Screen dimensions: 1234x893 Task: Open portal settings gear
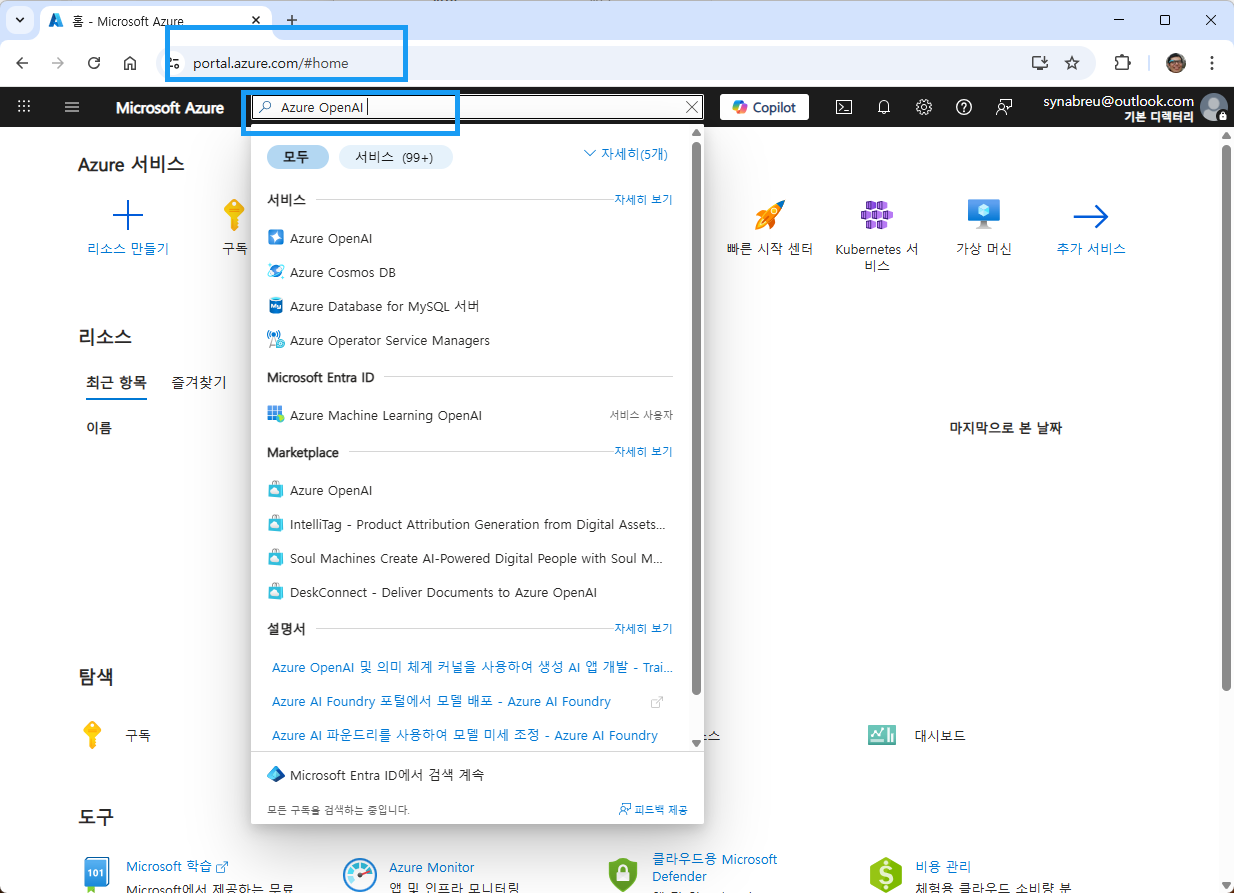click(x=924, y=107)
